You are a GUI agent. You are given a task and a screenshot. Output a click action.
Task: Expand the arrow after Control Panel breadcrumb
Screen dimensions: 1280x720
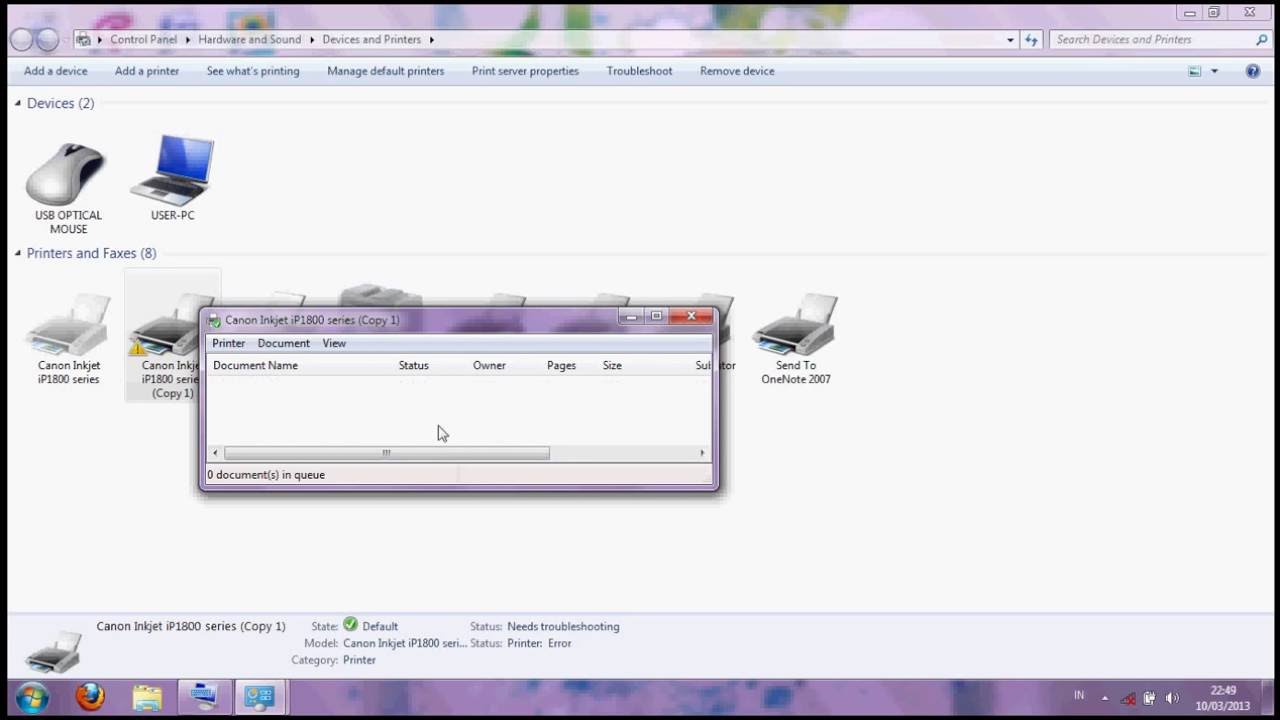(187, 40)
